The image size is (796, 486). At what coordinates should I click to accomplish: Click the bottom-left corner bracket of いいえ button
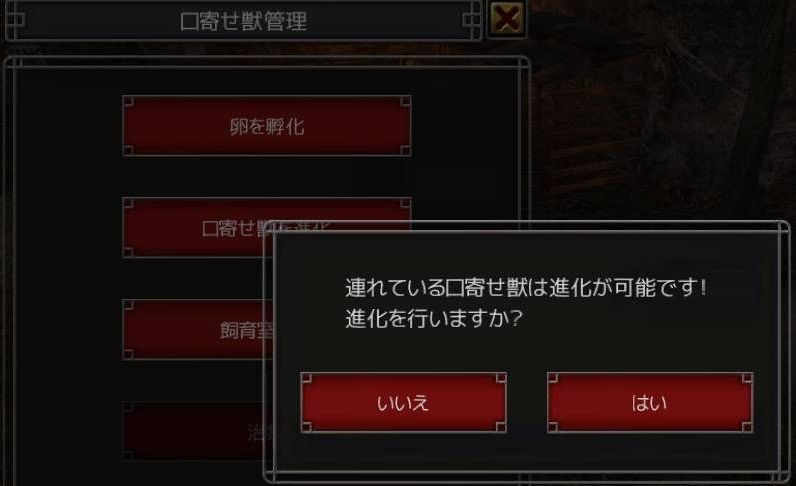coord(306,427)
